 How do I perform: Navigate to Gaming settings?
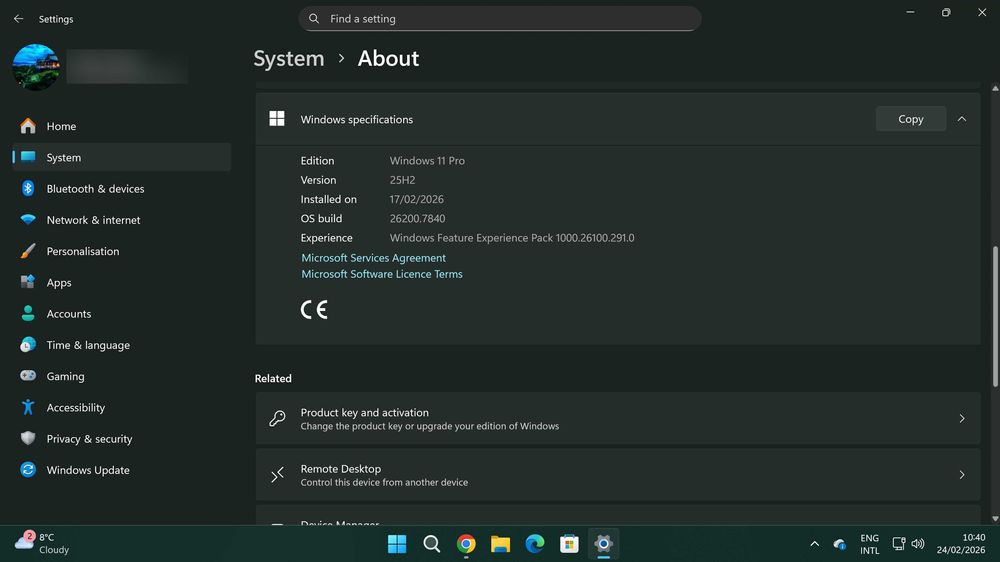(x=122, y=376)
